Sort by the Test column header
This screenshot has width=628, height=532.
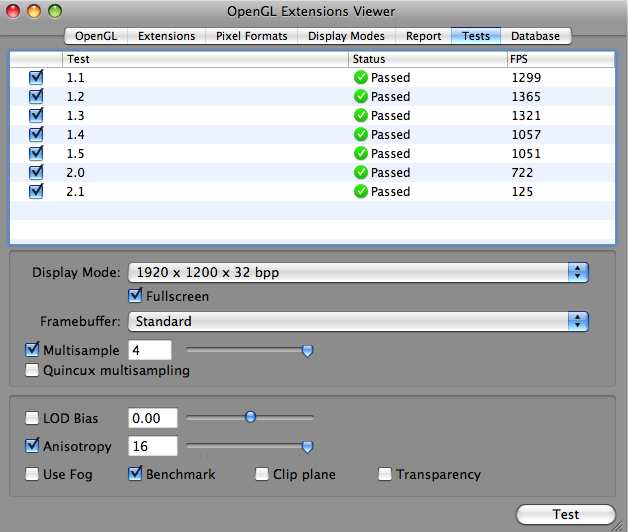[x=205, y=59]
